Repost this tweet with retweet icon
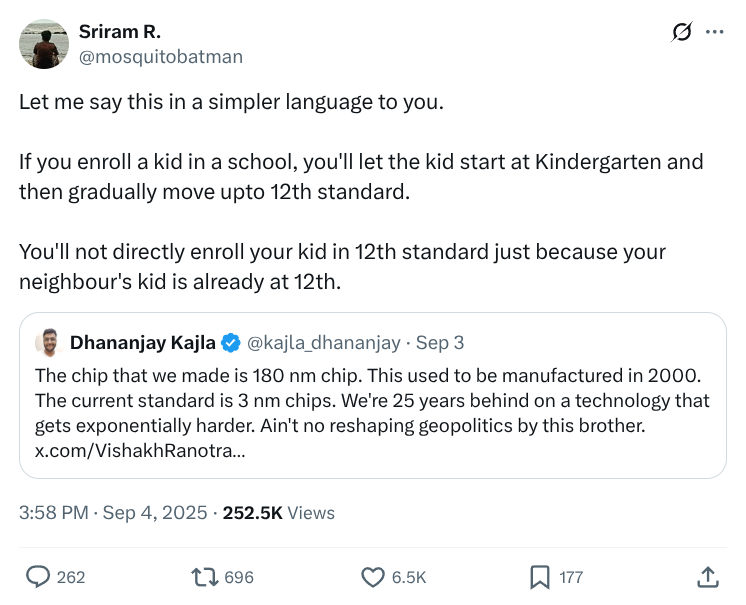746x605 pixels. 204,577
